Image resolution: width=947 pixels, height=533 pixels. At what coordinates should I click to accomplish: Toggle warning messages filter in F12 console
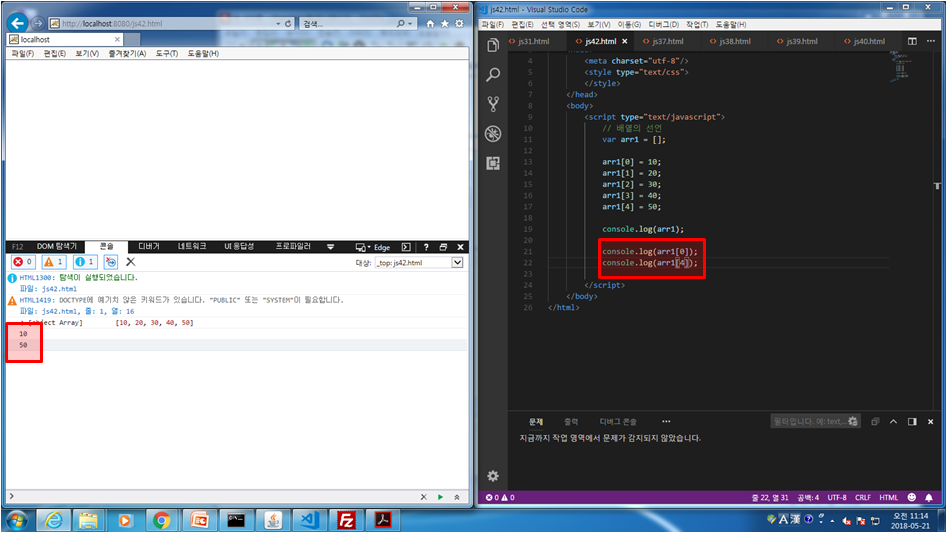(x=54, y=262)
